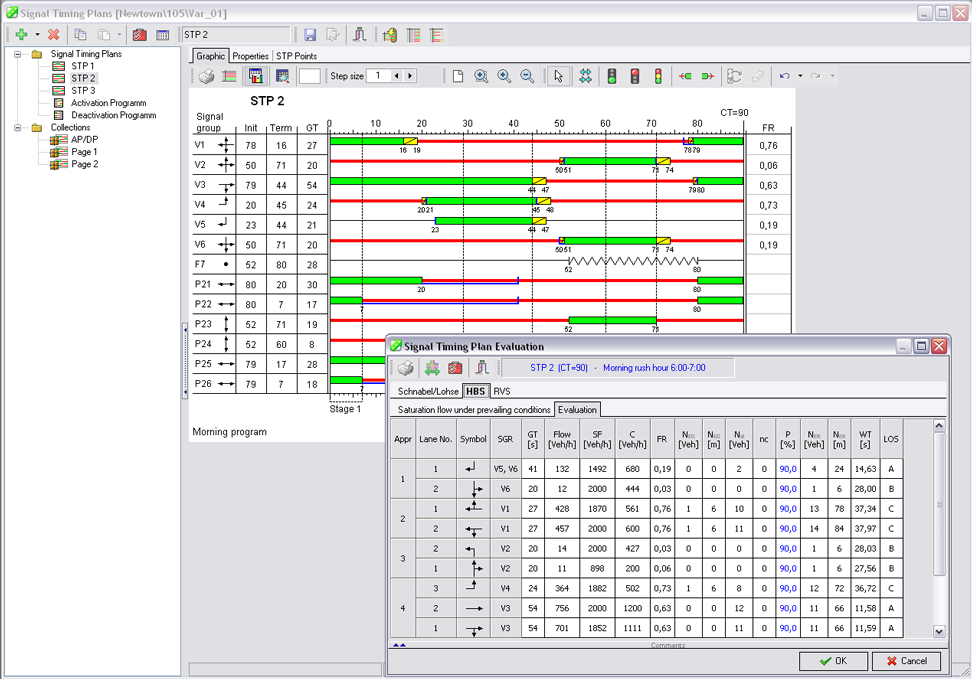Click the zoom out magnifier icon

click(527, 76)
